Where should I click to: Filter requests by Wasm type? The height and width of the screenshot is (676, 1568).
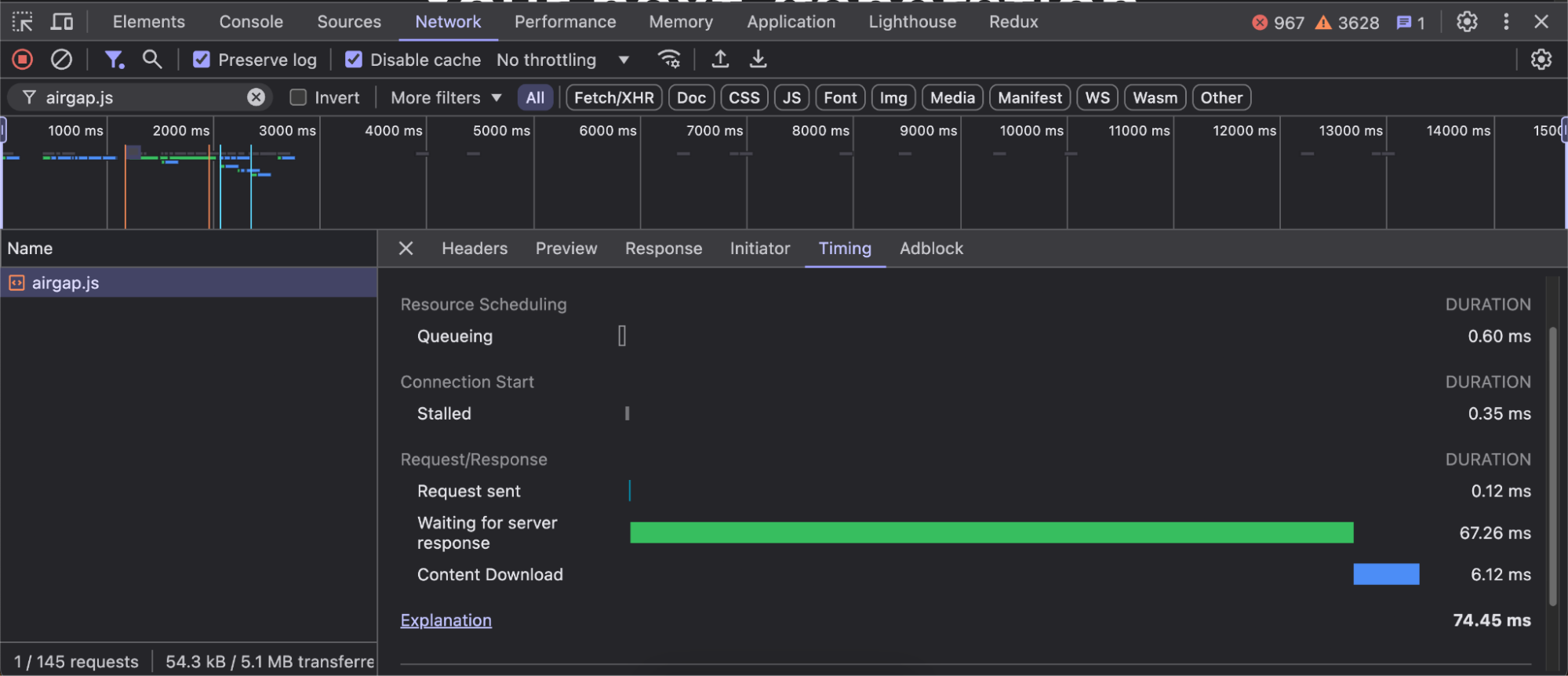(1155, 97)
